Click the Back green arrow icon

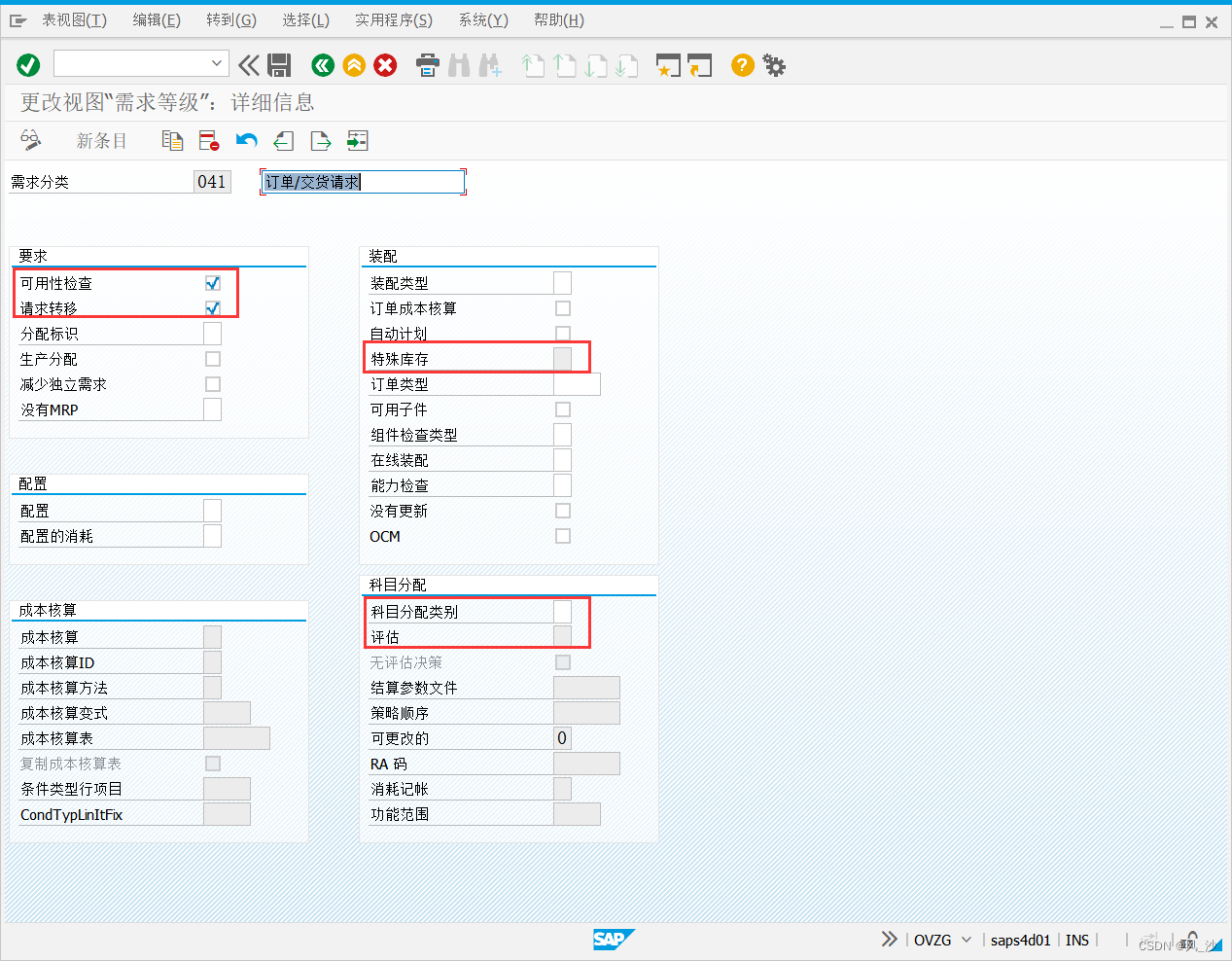(321, 64)
